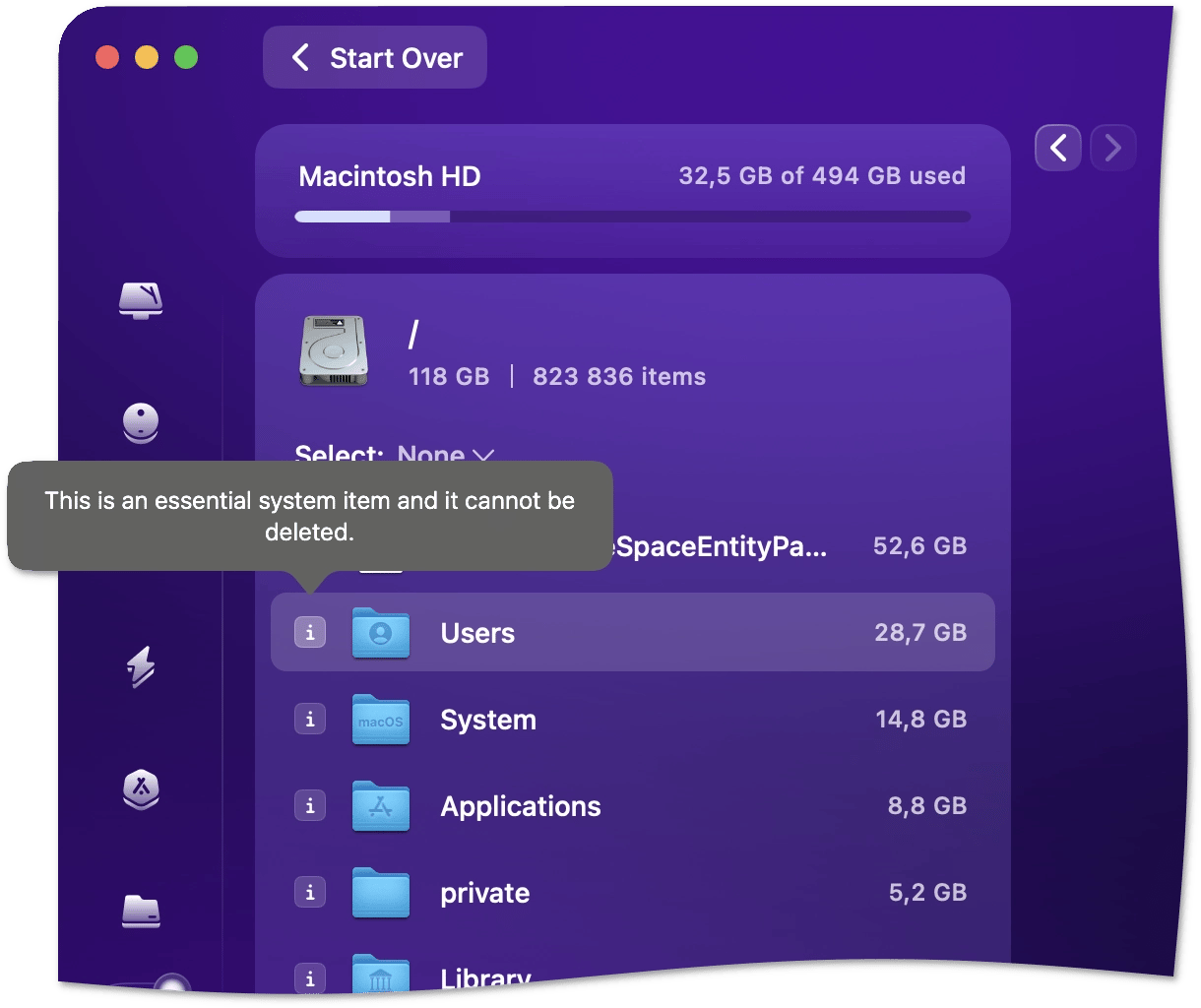The image size is (1201, 1008).
Task: Close the window with the red button
Action: coord(107,57)
